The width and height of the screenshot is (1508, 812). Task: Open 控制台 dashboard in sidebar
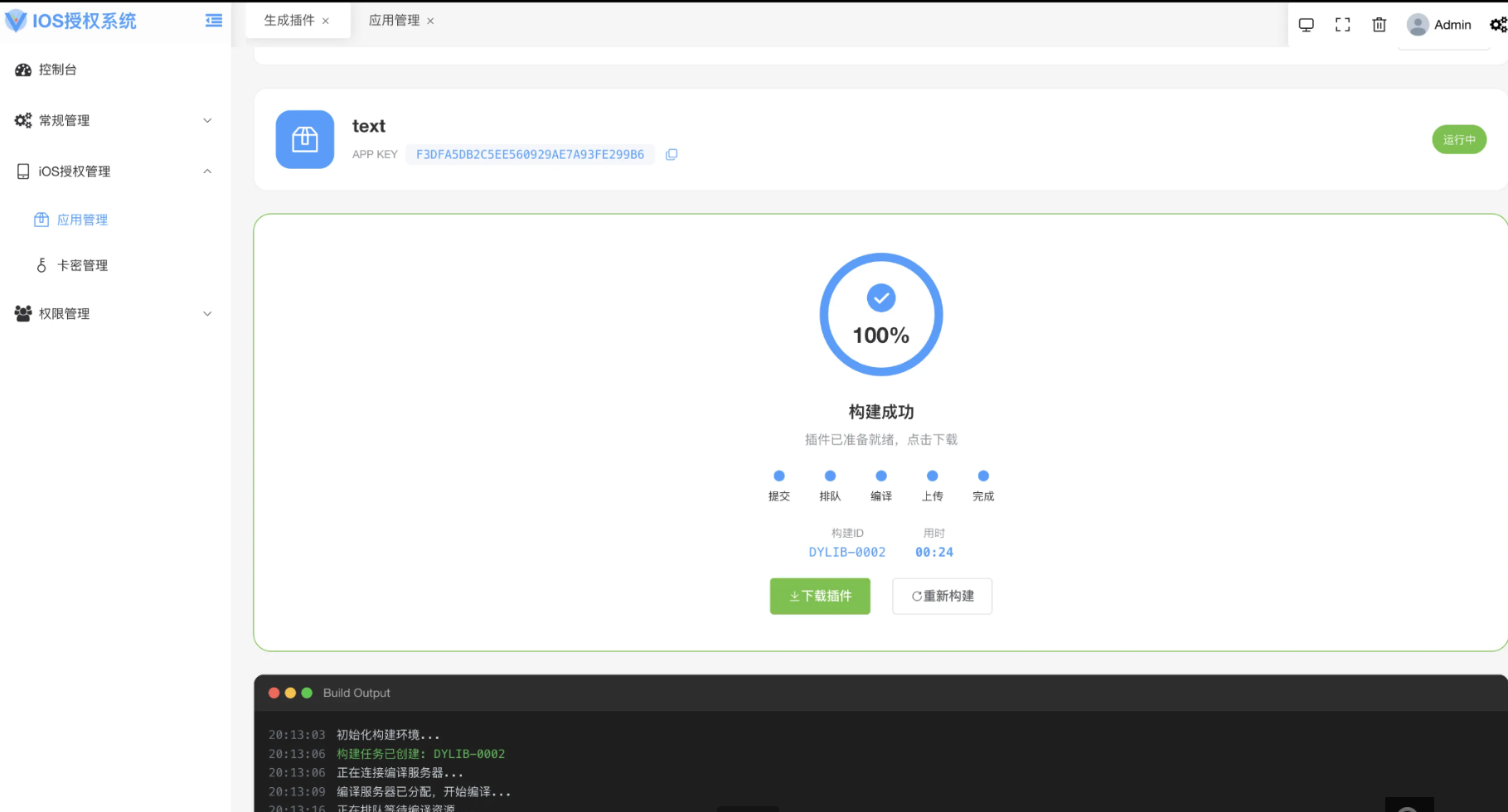pyautogui.click(x=57, y=70)
